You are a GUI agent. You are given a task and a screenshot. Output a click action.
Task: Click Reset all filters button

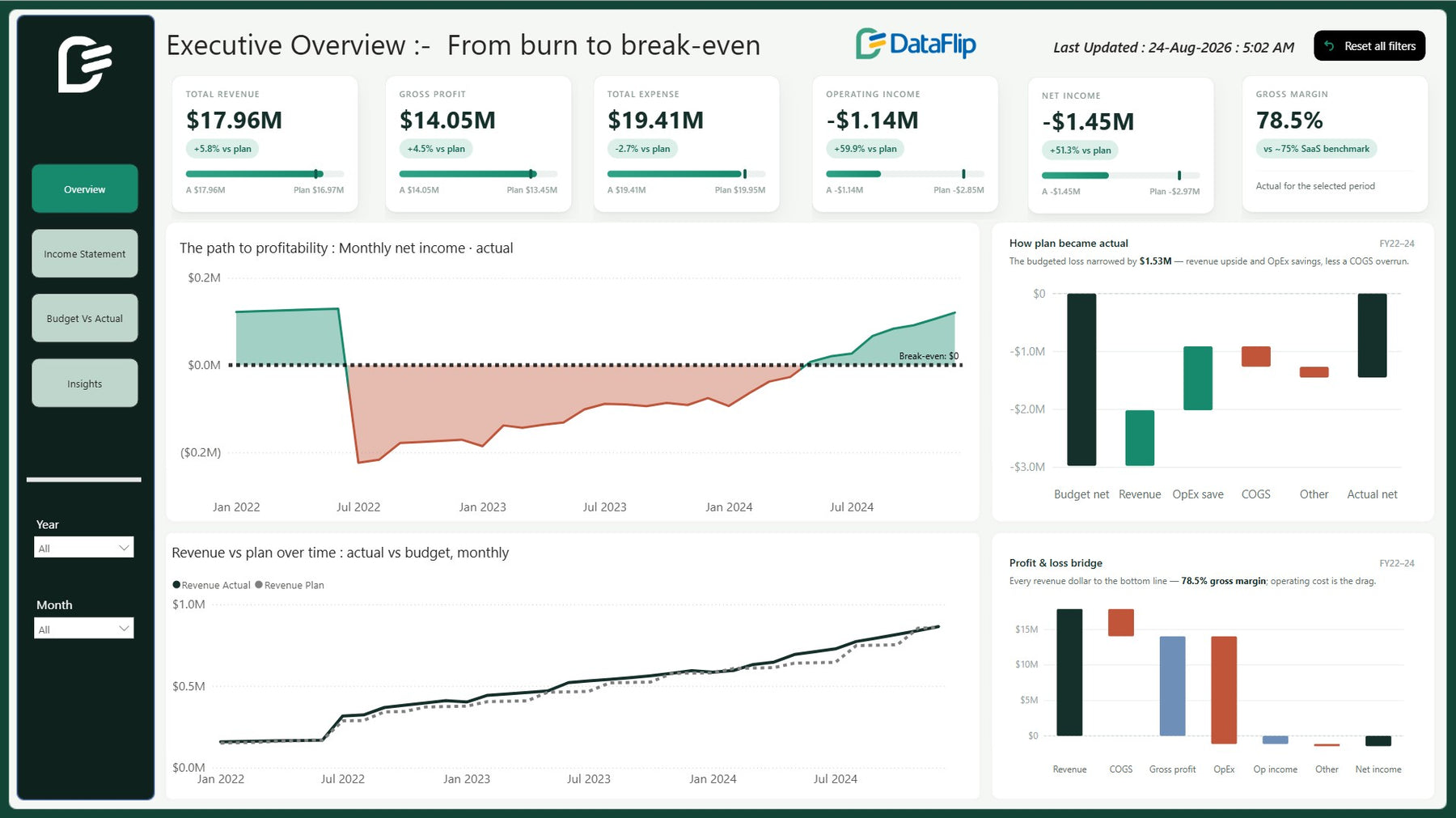(1369, 46)
